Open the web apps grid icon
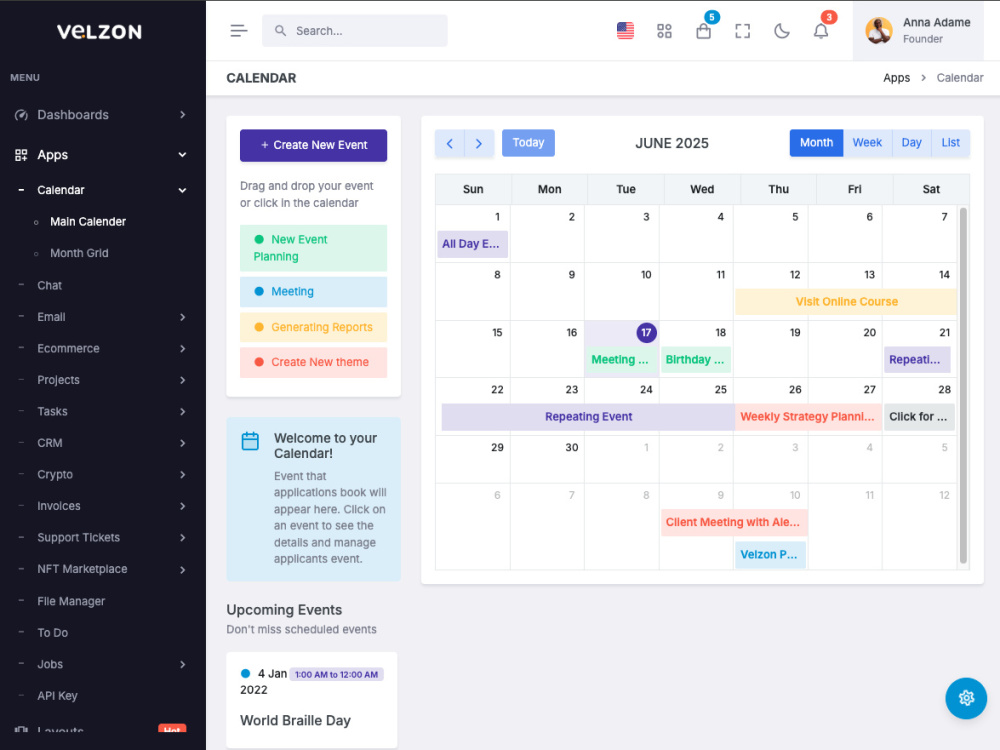 pyautogui.click(x=664, y=31)
